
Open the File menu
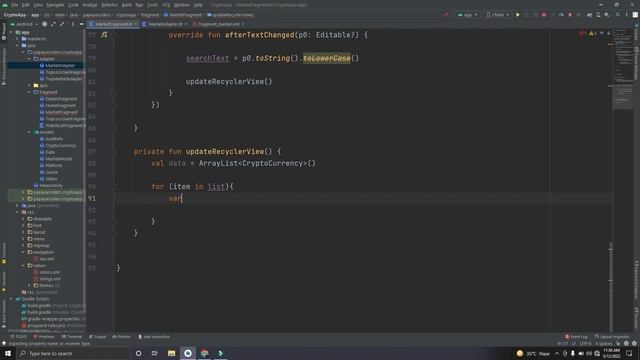pos(15,5)
